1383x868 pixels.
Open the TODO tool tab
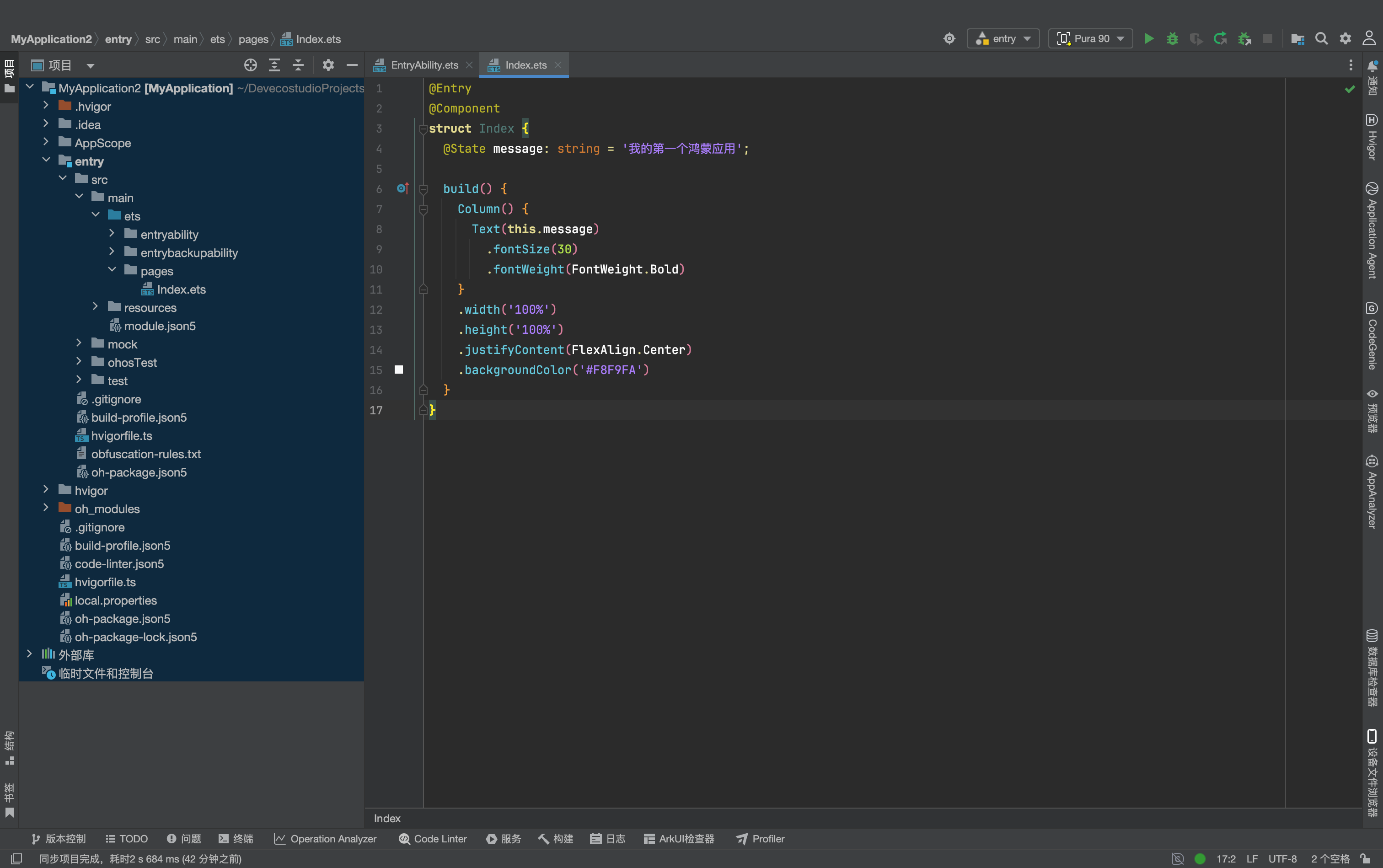[x=127, y=839]
